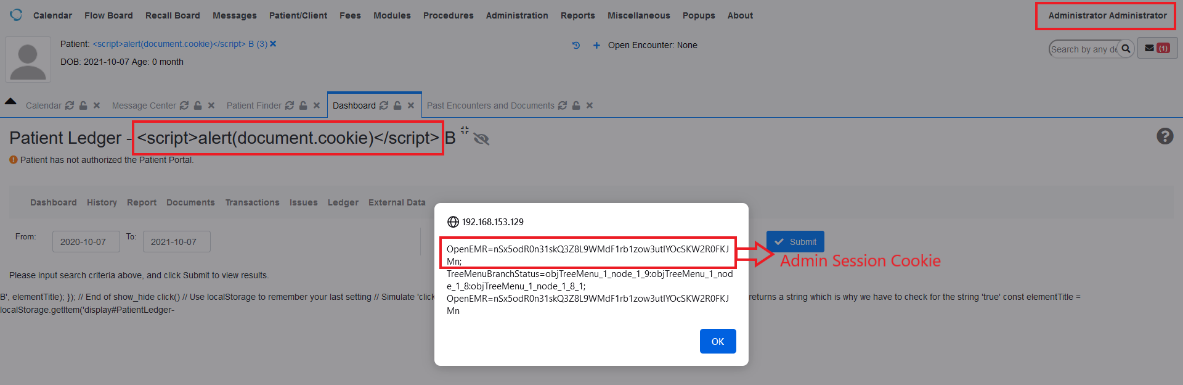
Task: Focus the patient search box
Action: [x=1084, y=48]
